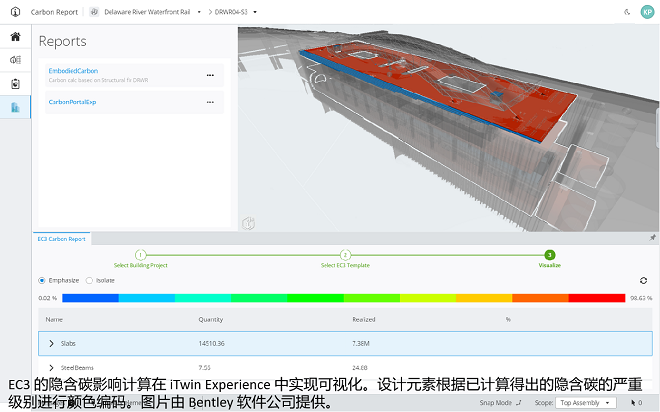This screenshot has width=660, height=412.
Task: Go to step 2 Select EC3 Template
Action: pyautogui.click(x=345, y=255)
